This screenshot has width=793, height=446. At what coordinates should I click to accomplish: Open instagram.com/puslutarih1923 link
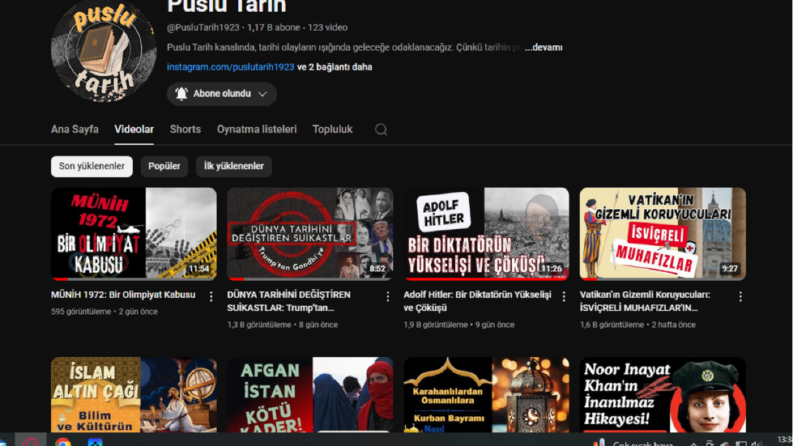click(x=230, y=67)
